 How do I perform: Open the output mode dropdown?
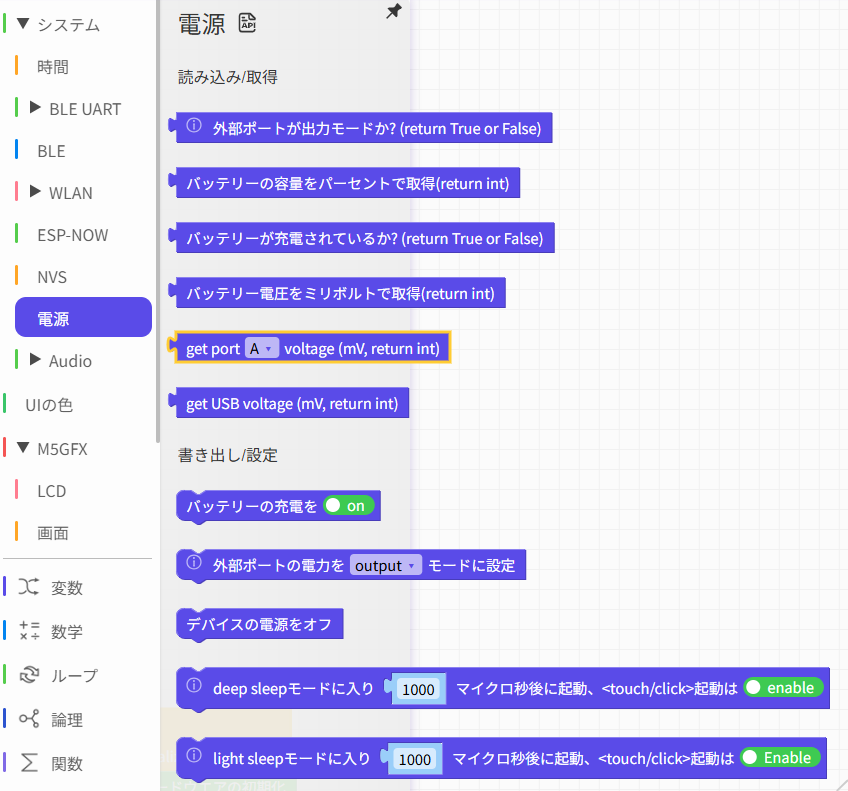point(386,565)
